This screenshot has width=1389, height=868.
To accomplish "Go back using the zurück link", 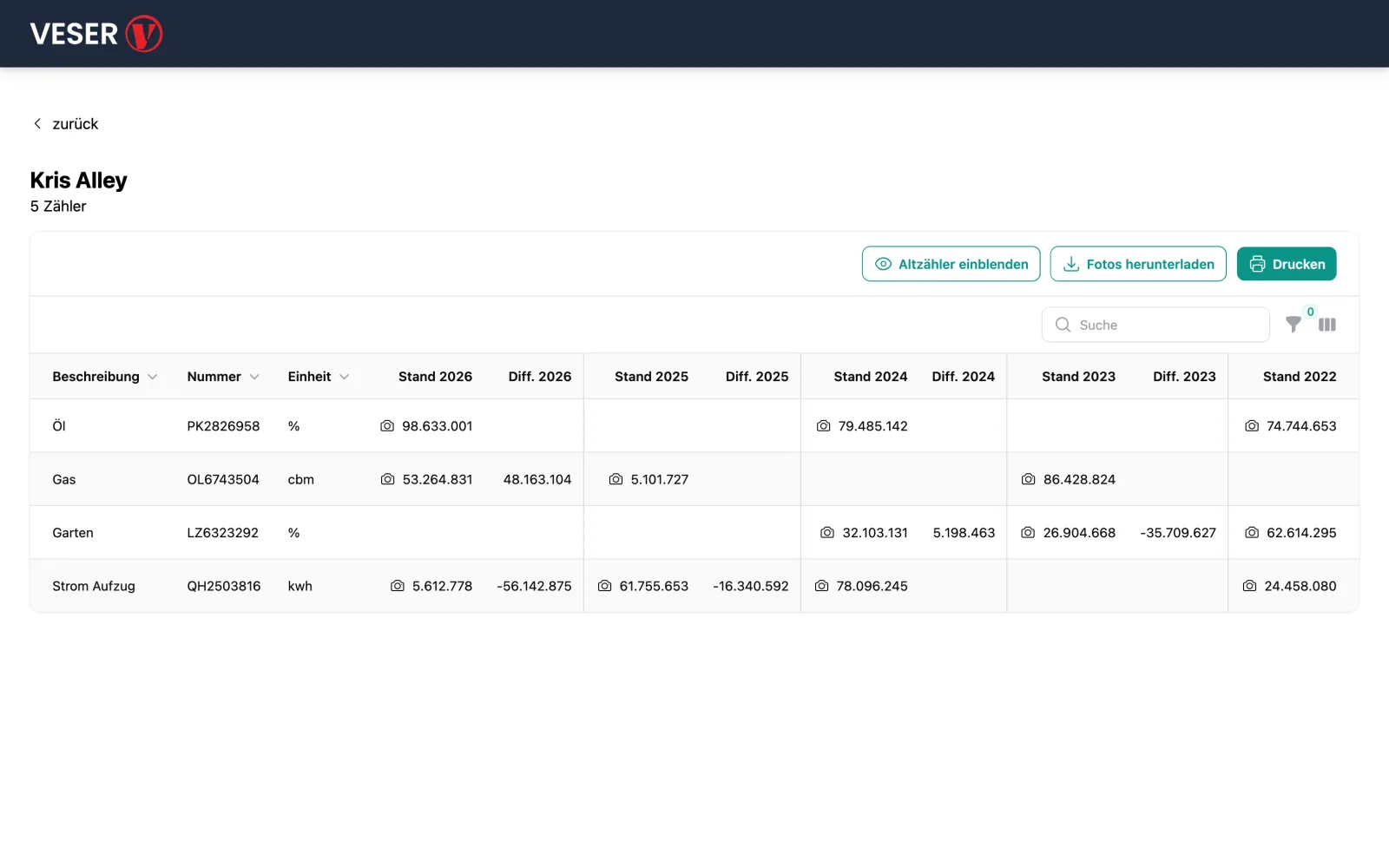I will [66, 124].
